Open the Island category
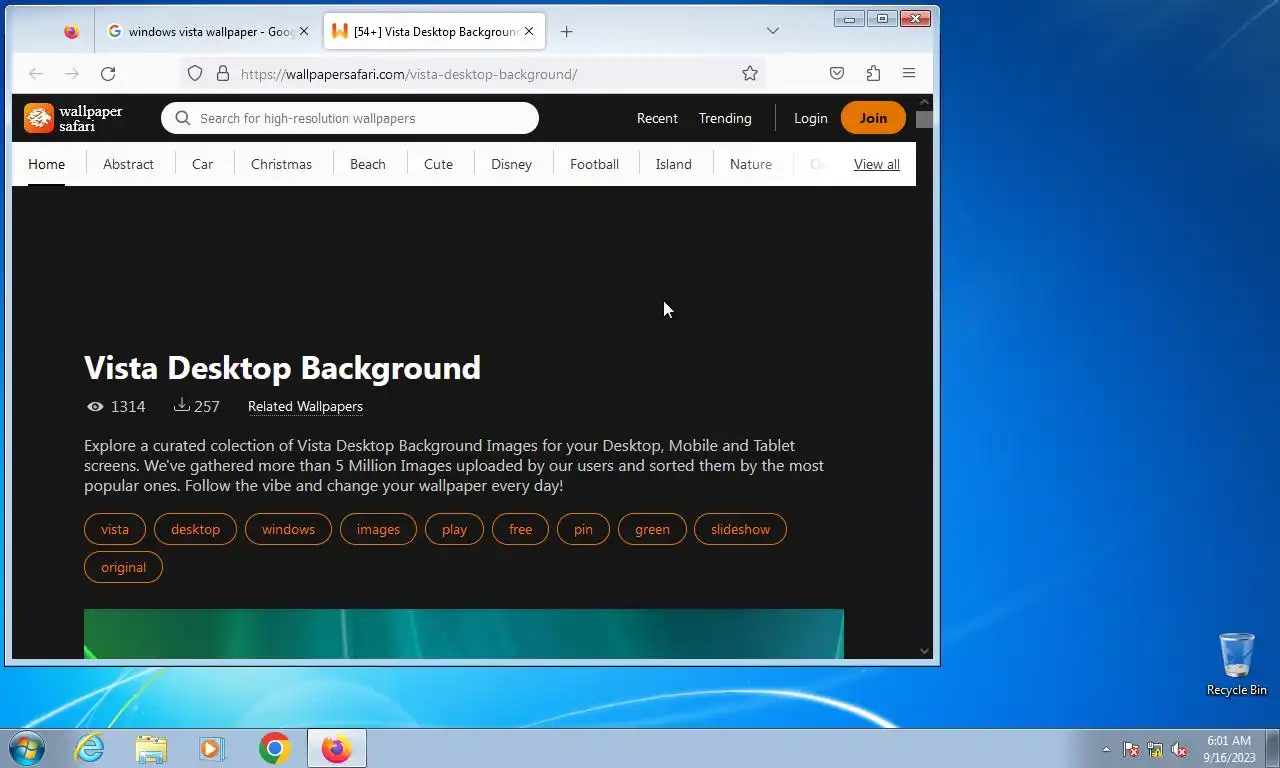Screen dimensions: 1280x768 point(673,164)
